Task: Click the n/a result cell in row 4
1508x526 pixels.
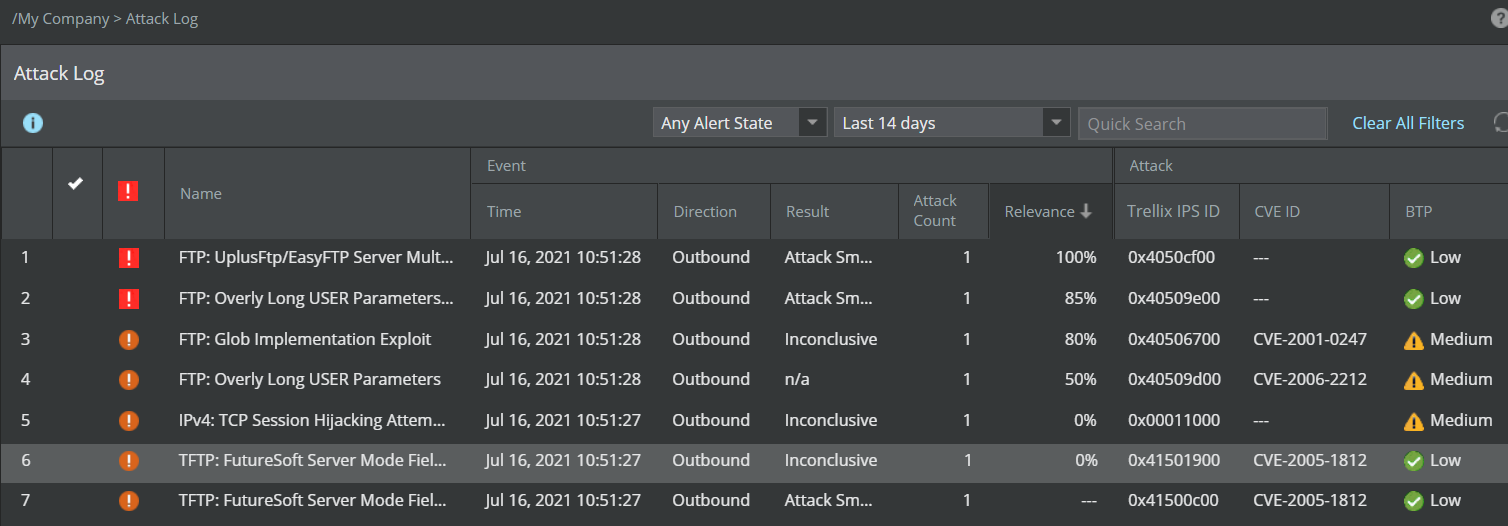Action: pyautogui.click(x=798, y=379)
